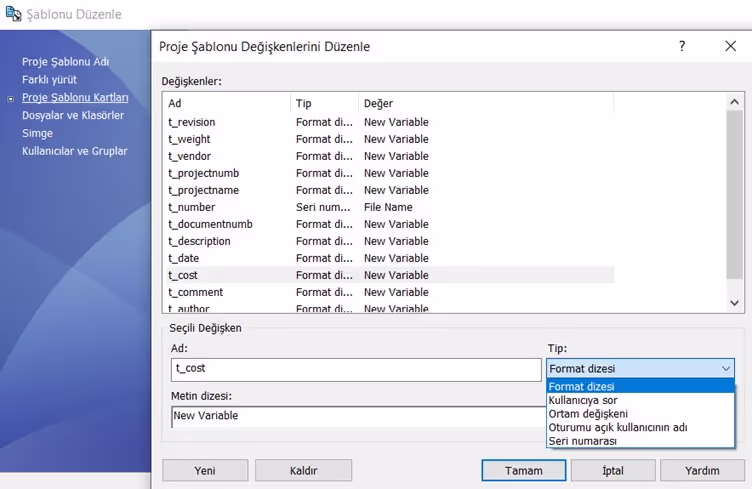Sort list by Tip column header
The height and width of the screenshot is (489, 752).
point(324,103)
